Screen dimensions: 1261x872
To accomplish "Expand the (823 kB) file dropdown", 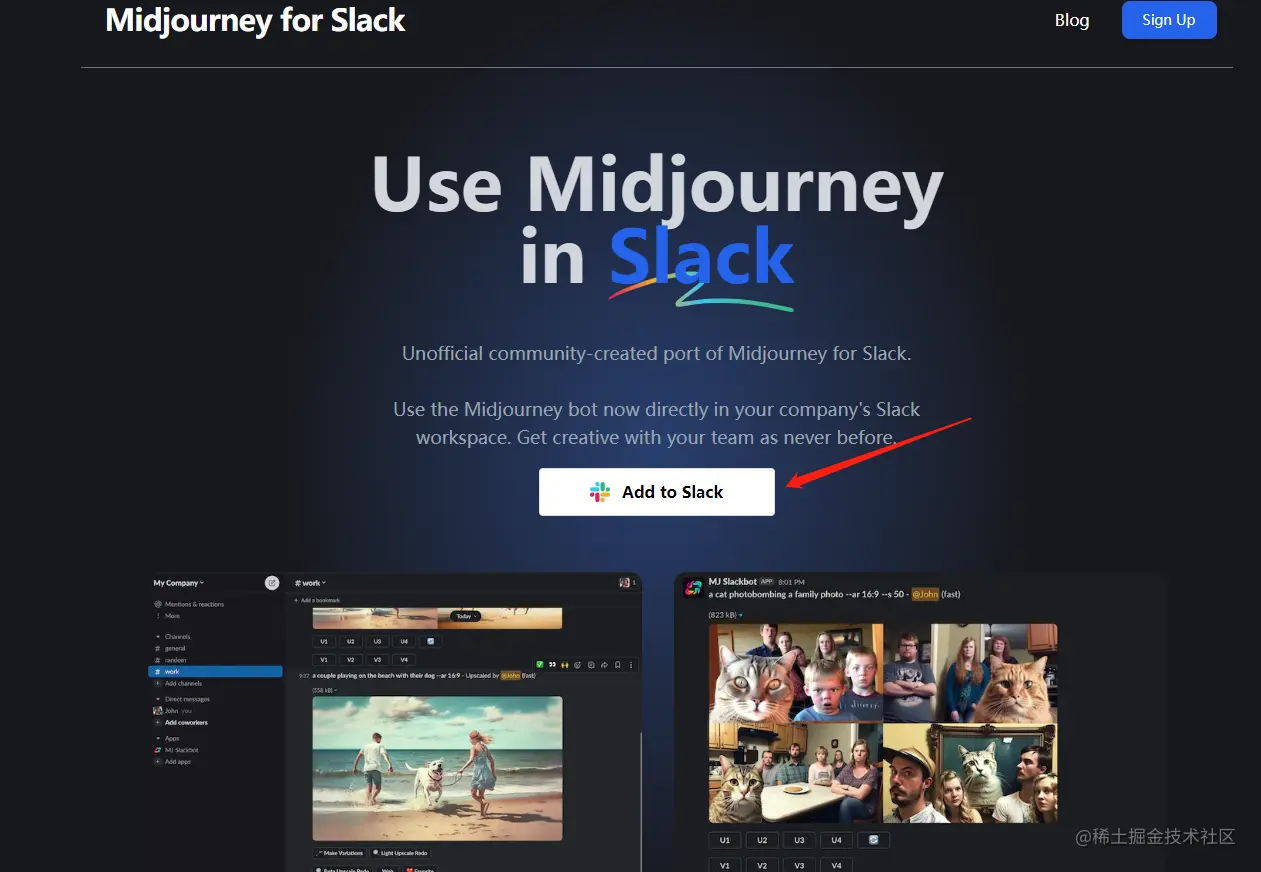I will click(x=725, y=615).
